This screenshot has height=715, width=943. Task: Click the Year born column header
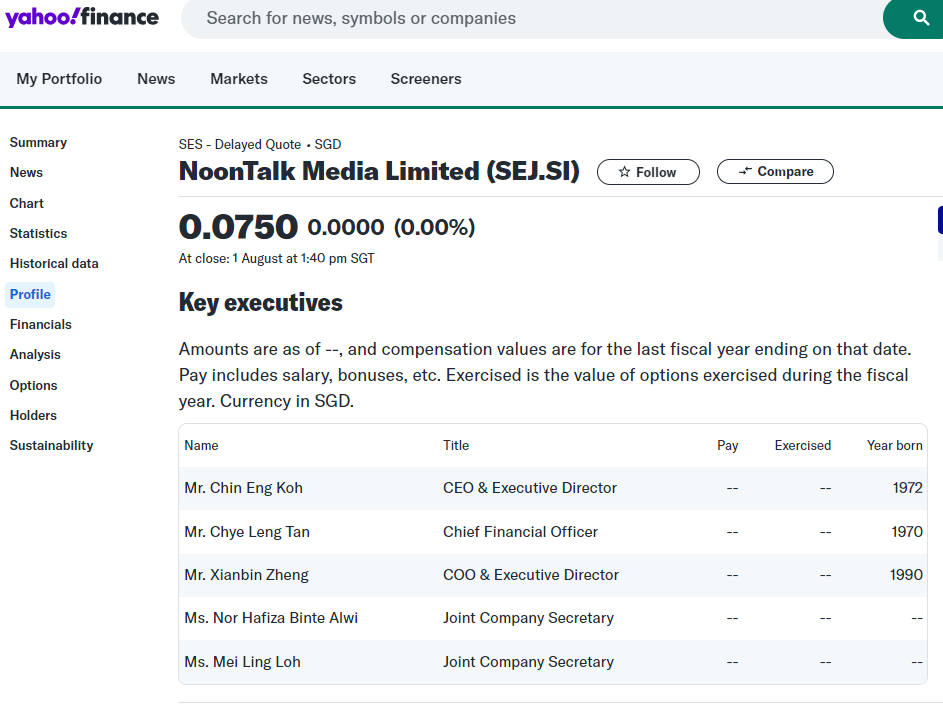click(x=894, y=446)
